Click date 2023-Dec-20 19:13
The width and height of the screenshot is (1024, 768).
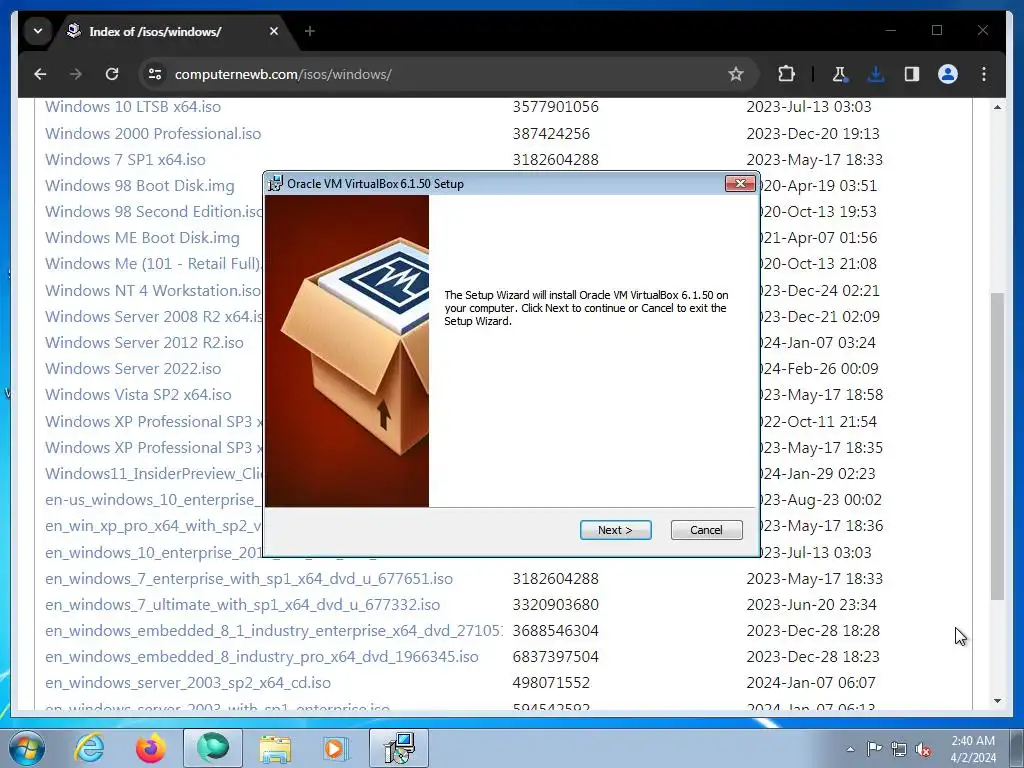point(812,133)
